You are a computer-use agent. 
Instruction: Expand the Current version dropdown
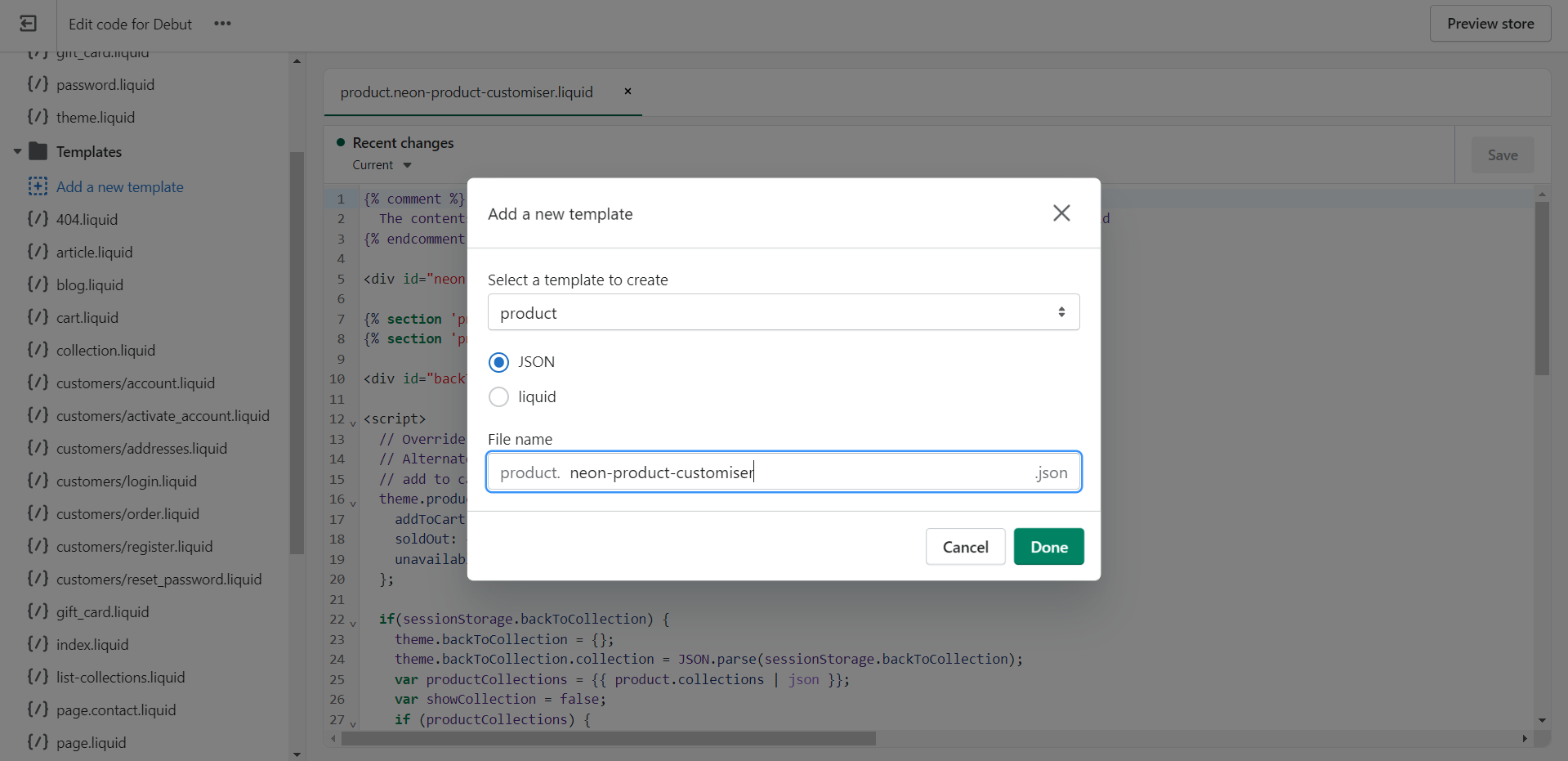coord(407,165)
